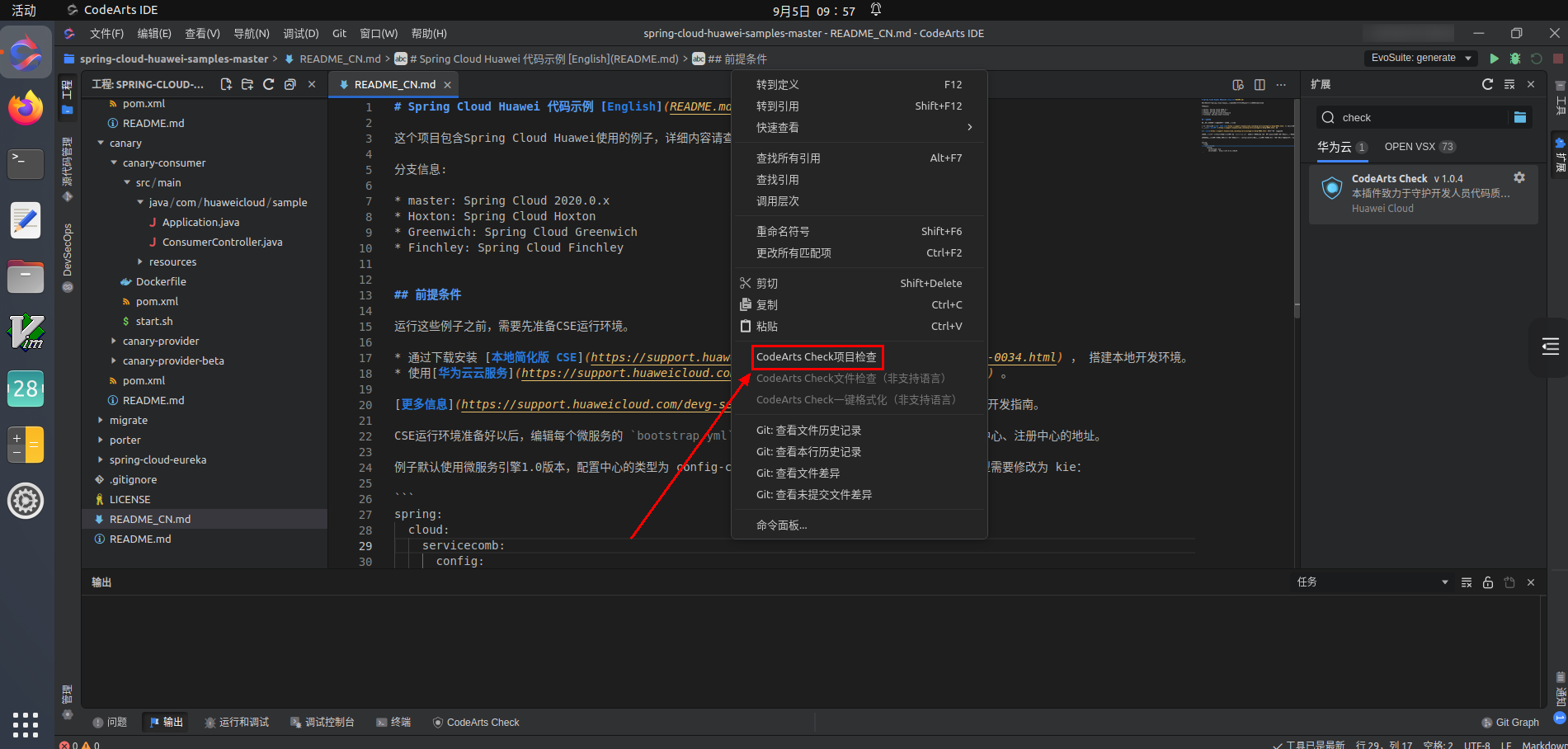Image resolution: width=1568 pixels, height=749 pixels.
Task: Show applications grid in the dock
Action: click(26, 724)
